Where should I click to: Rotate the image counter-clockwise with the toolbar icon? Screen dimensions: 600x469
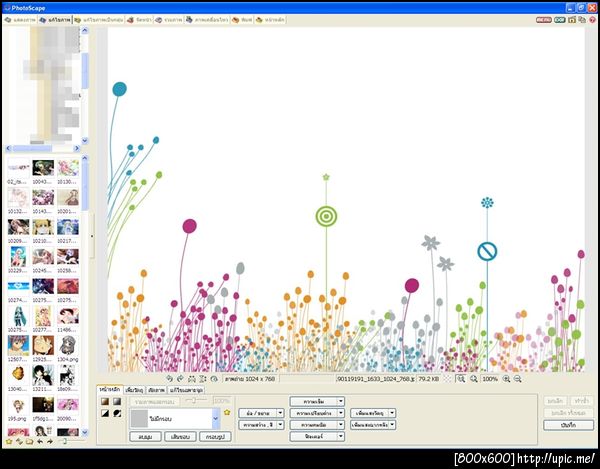[x=169, y=379]
